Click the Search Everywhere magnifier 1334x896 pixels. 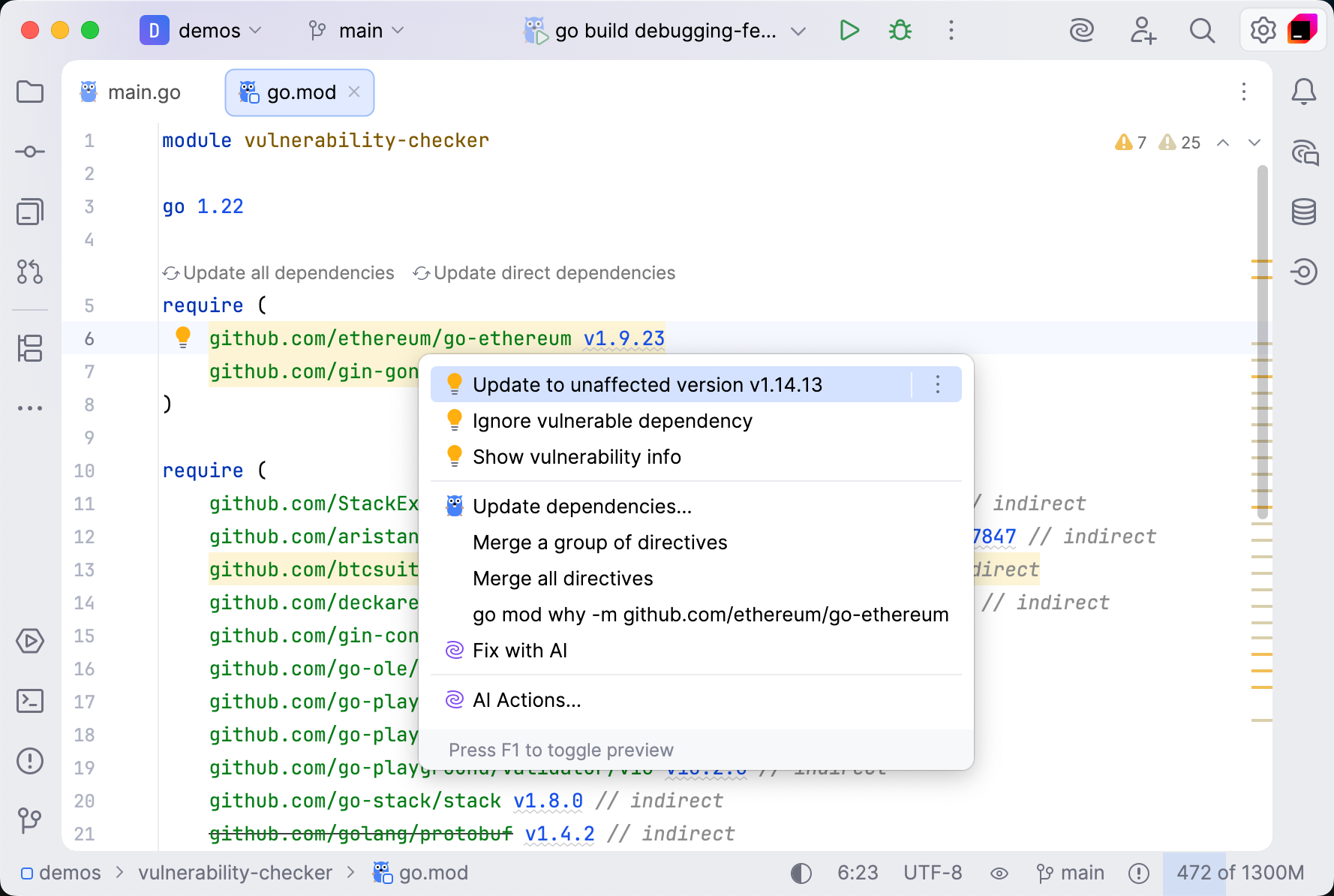(x=1202, y=31)
